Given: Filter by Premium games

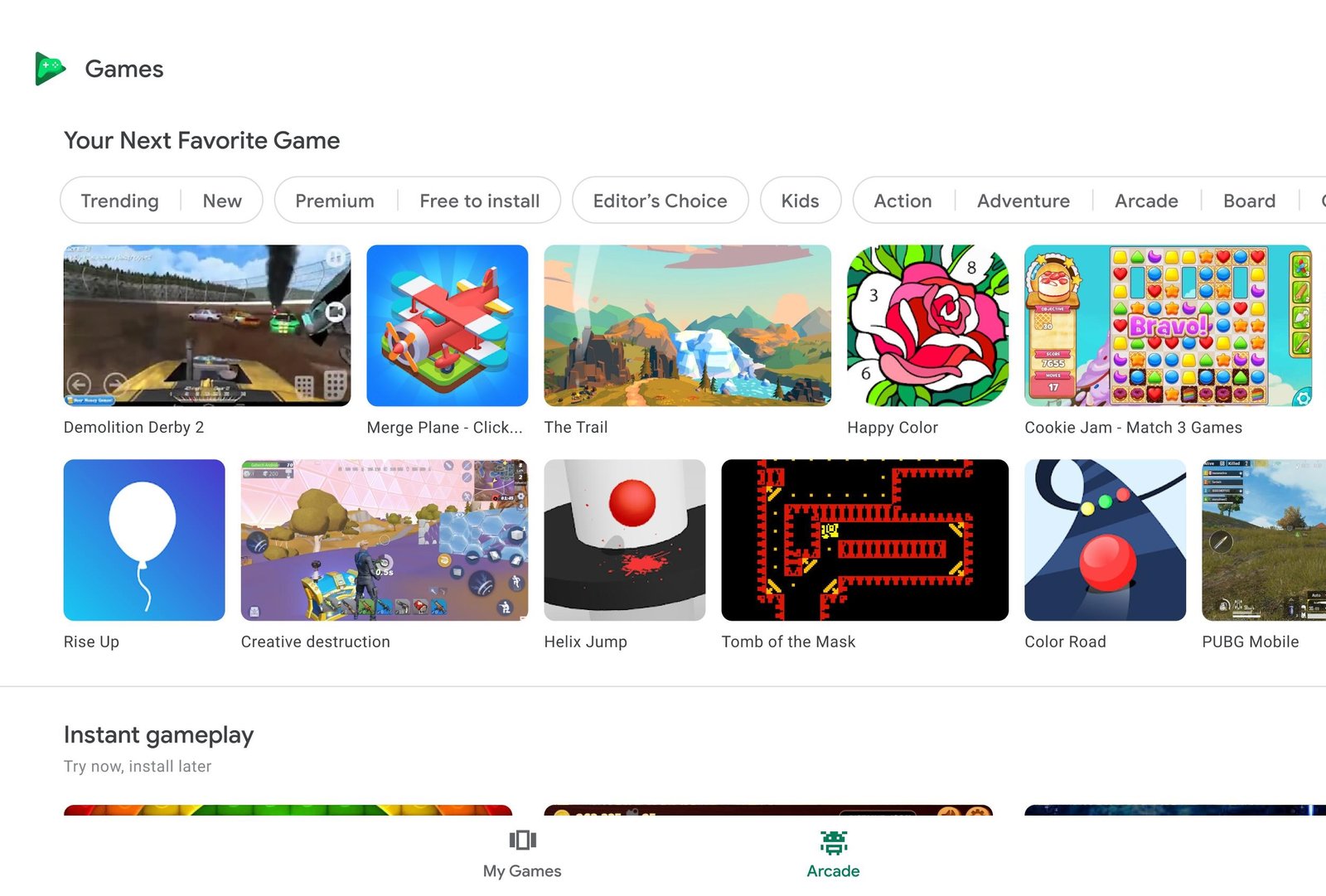Looking at the screenshot, I should tap(335, 201).
